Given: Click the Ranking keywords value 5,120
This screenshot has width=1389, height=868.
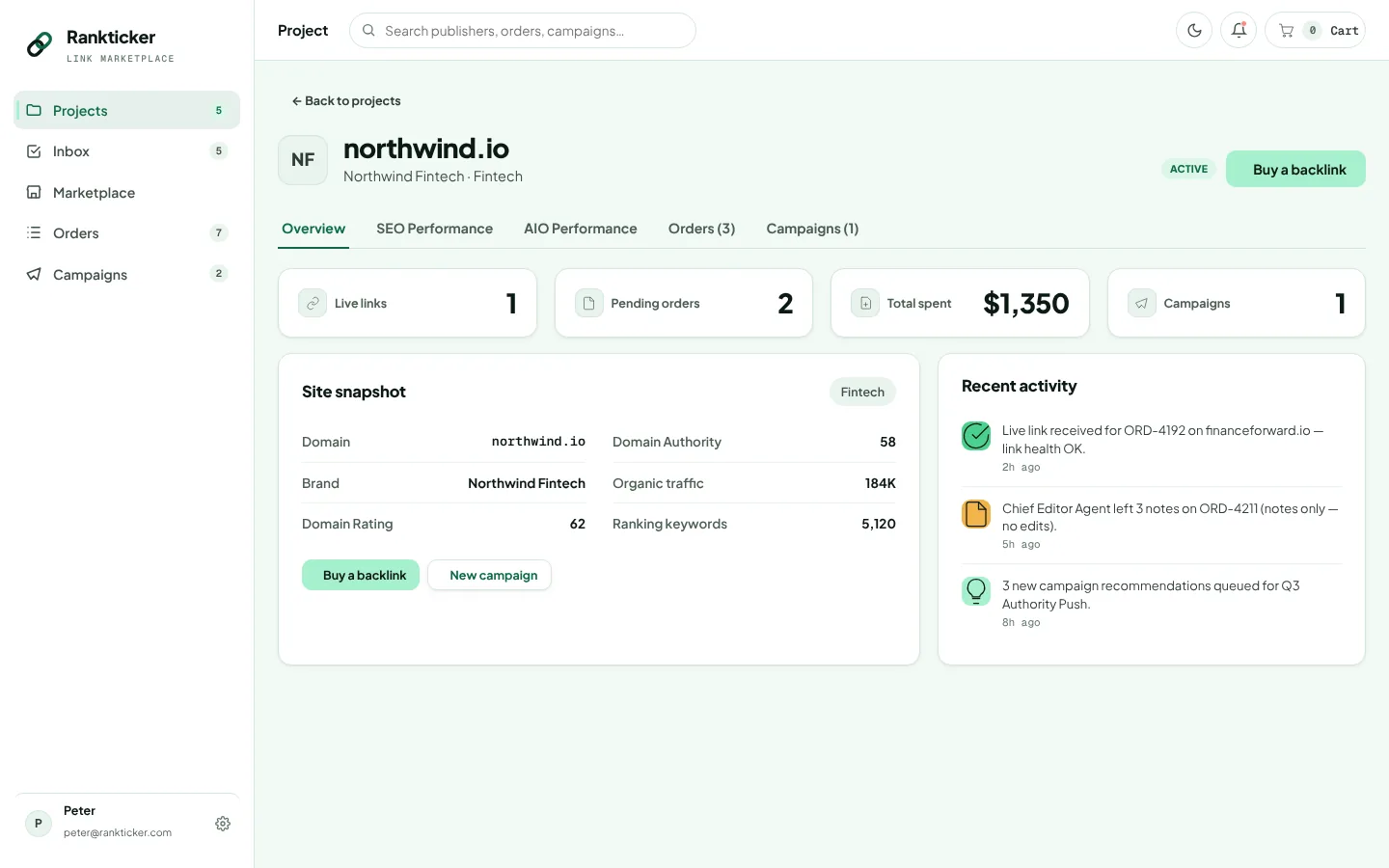Looking at the screenshot, I should click(879, 524).
